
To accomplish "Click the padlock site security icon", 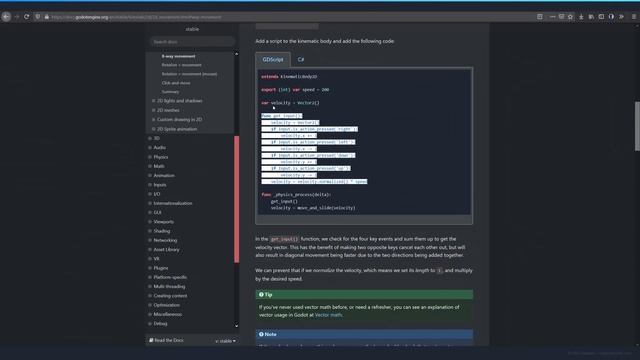I will pyautogui.click(x=47, y=17).
